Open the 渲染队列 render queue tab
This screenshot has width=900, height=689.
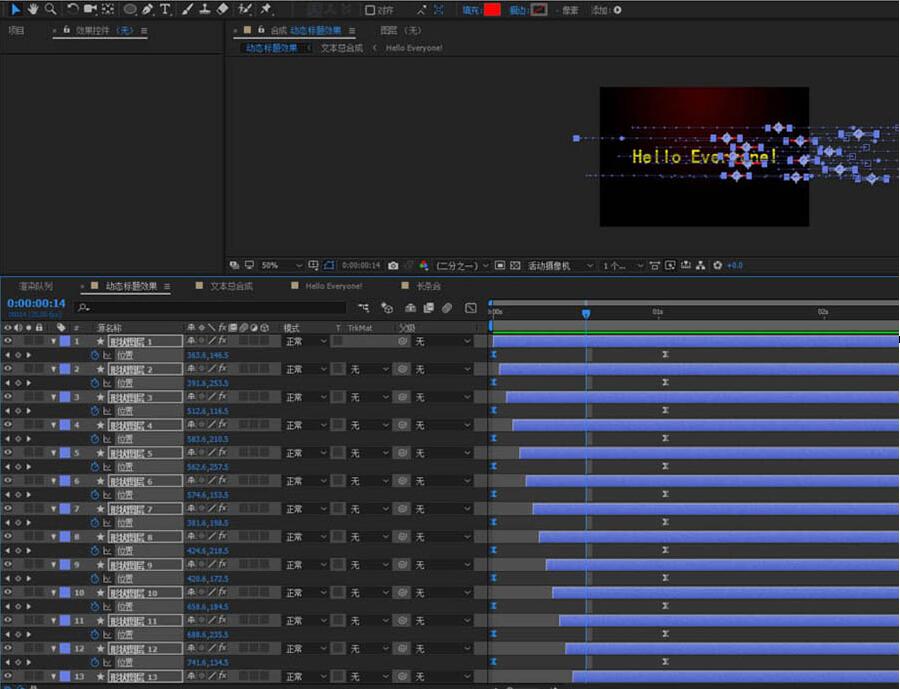pos(36,286)
